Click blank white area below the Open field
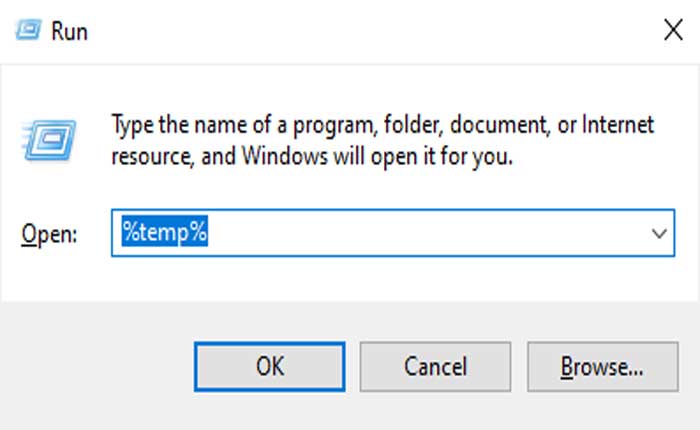This screenshot has height=430, width=700. click(350, 282)
